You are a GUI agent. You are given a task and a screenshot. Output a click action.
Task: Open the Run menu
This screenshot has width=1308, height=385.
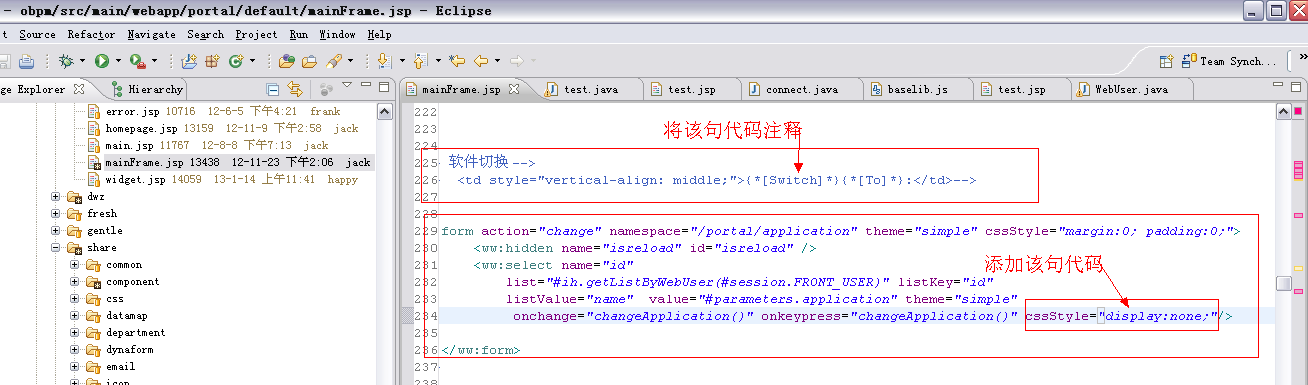298,34
